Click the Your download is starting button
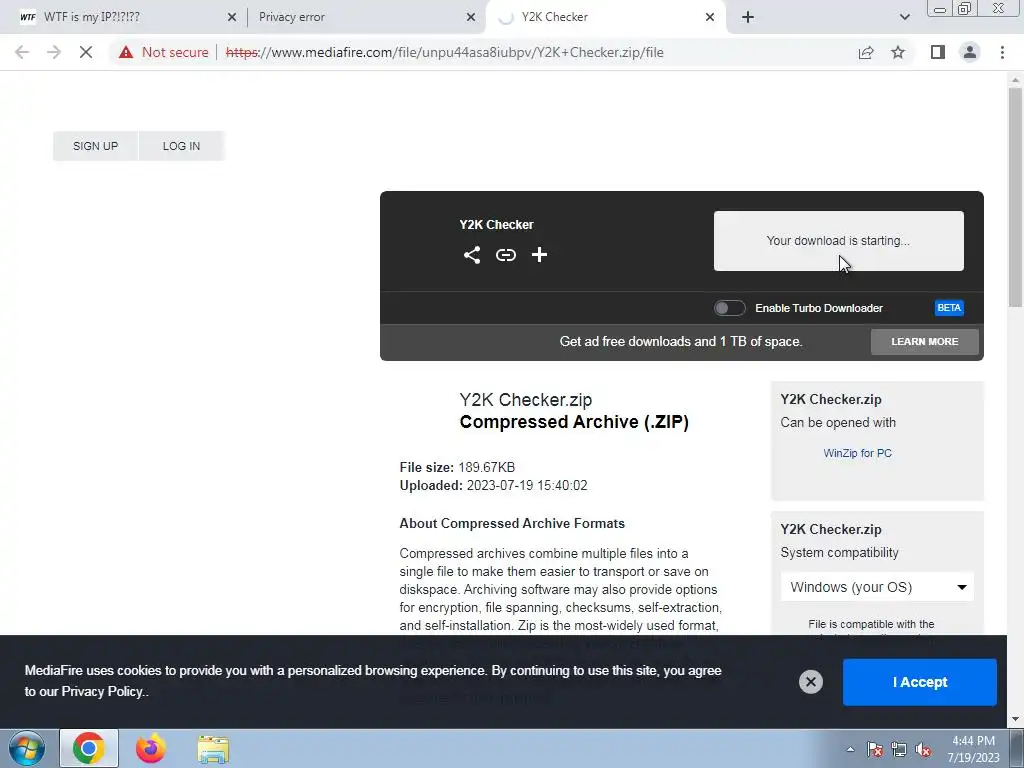This screenshot has height=768, width=1024. point(839,240)
